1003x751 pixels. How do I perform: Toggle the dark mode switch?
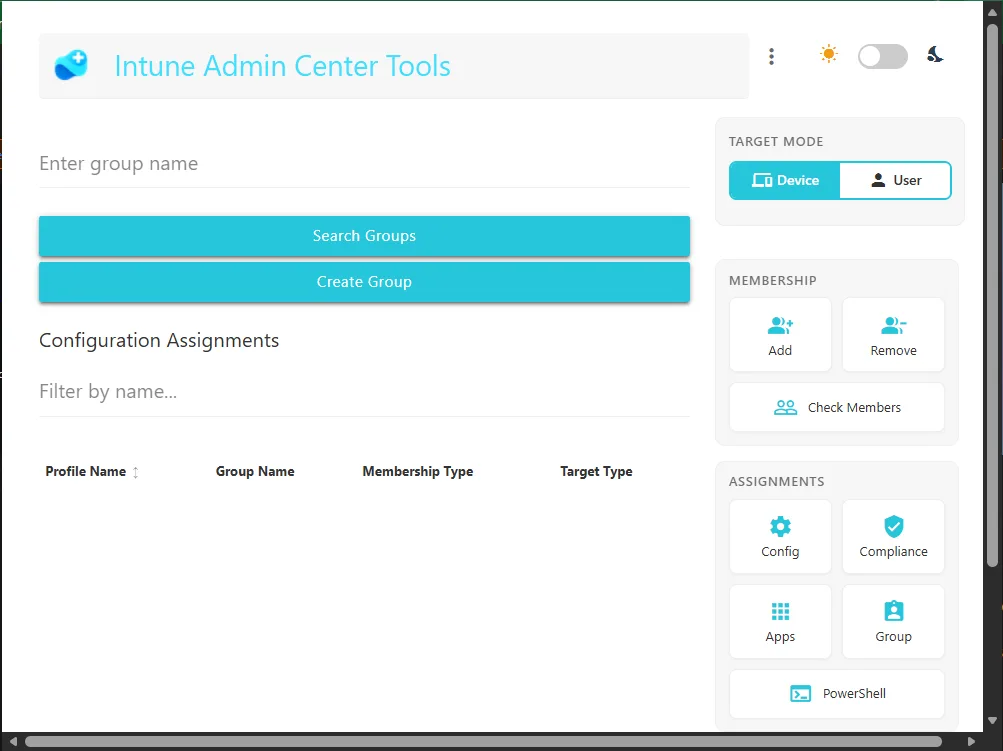coord(883,56)
